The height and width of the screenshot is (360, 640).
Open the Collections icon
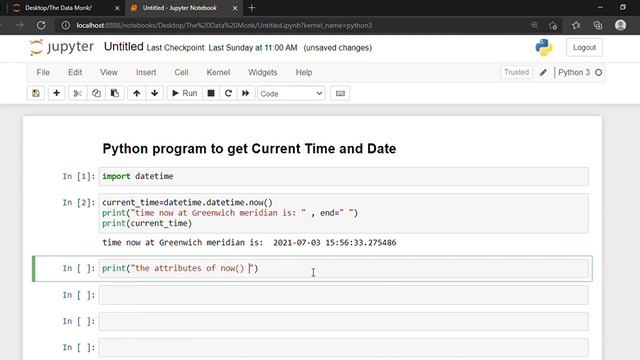(598, 25)
